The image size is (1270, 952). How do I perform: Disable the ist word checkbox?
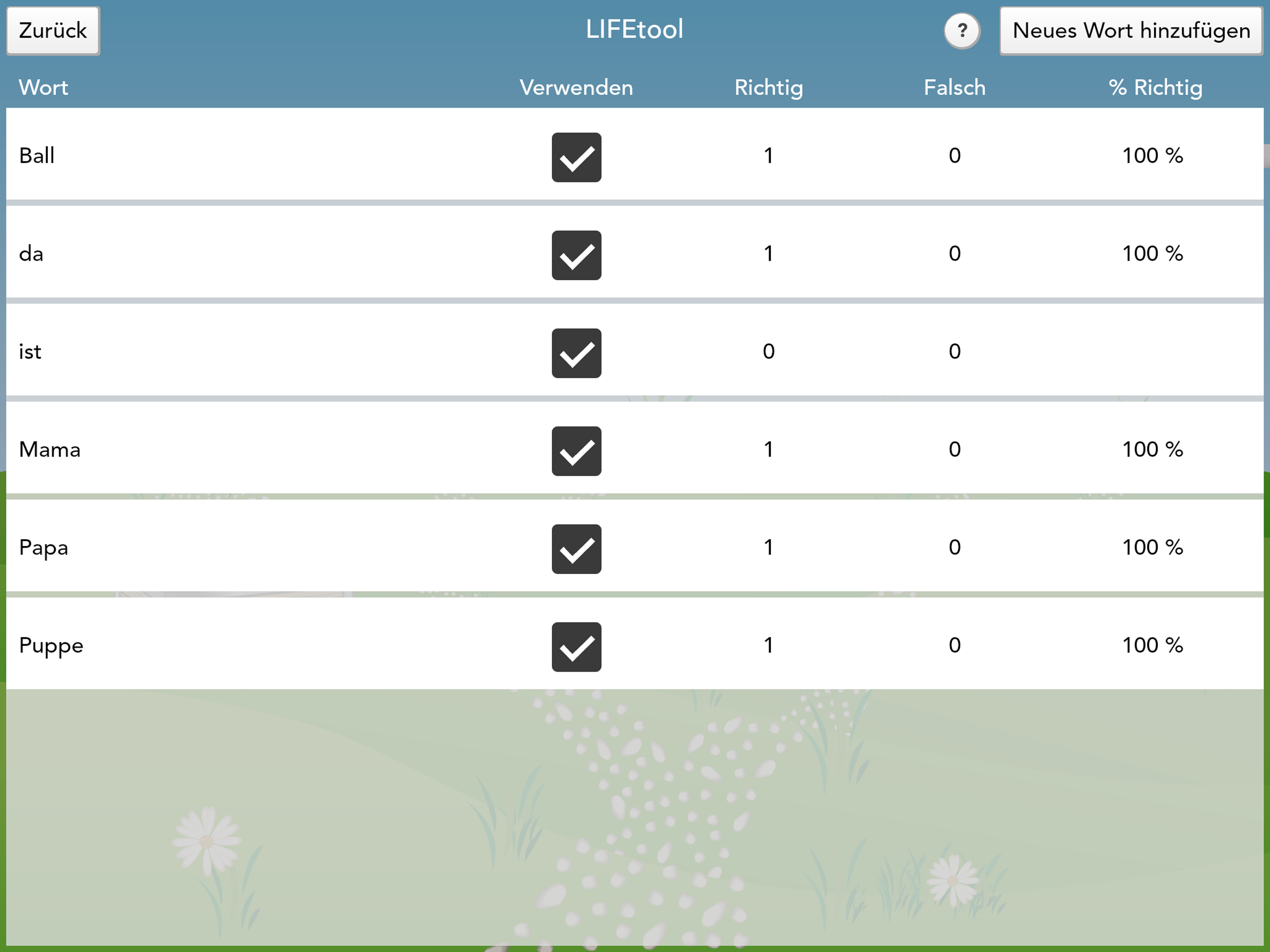coord(576,353)
